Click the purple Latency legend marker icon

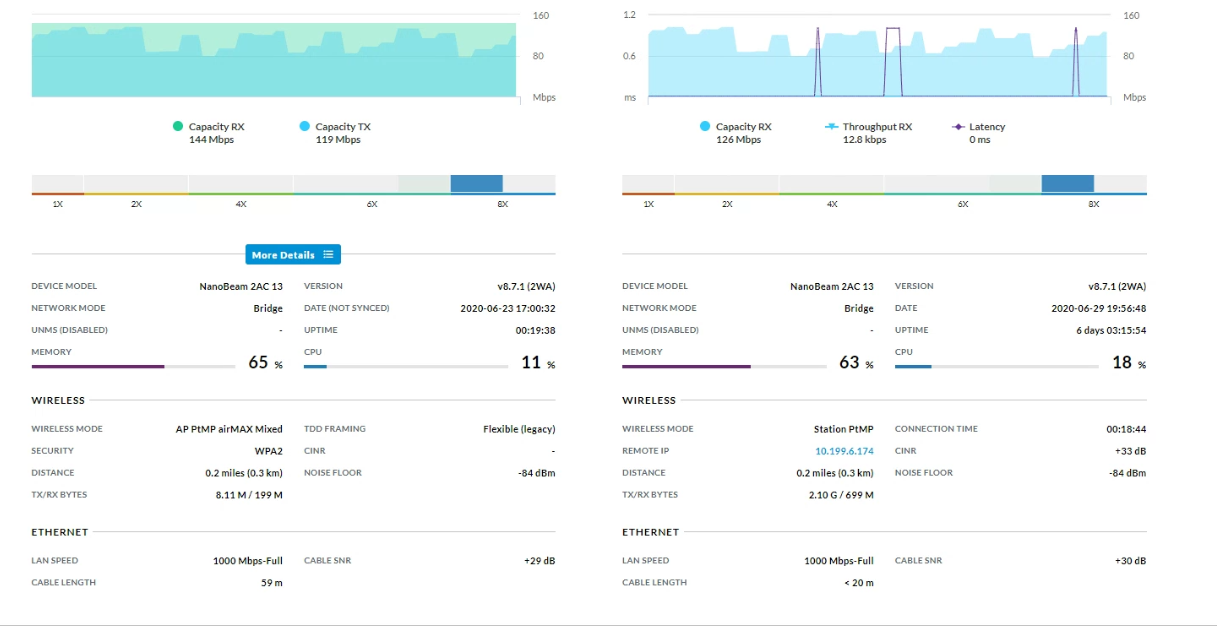(x=958, y=127)
